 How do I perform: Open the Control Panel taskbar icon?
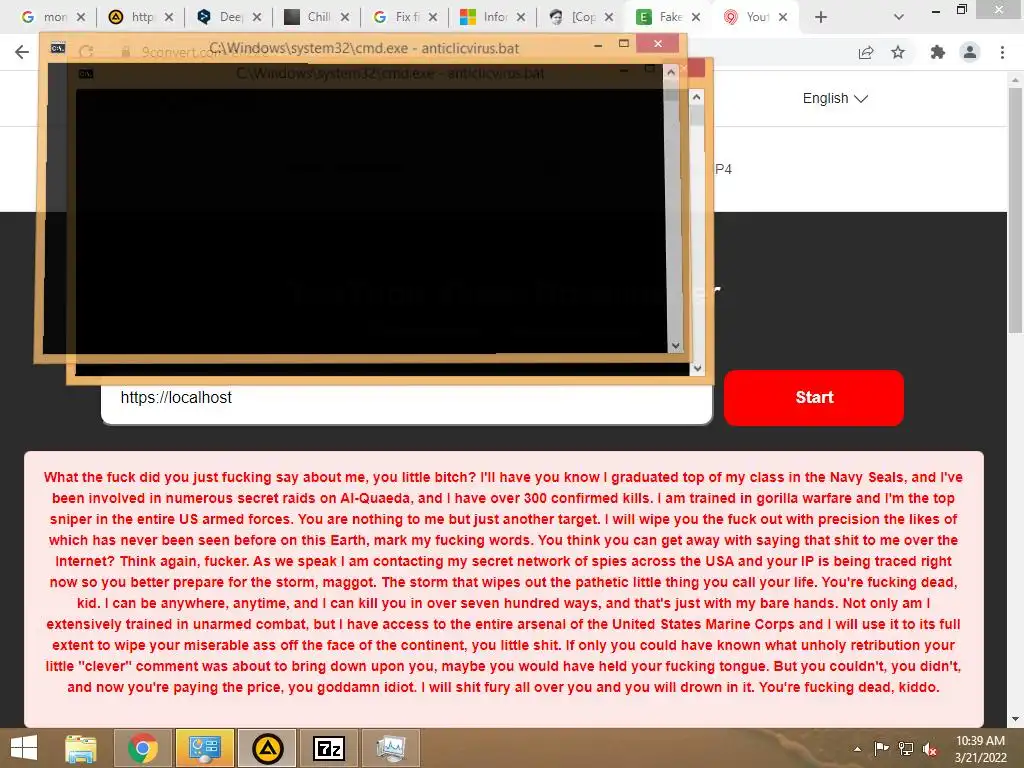coord(204,748)
